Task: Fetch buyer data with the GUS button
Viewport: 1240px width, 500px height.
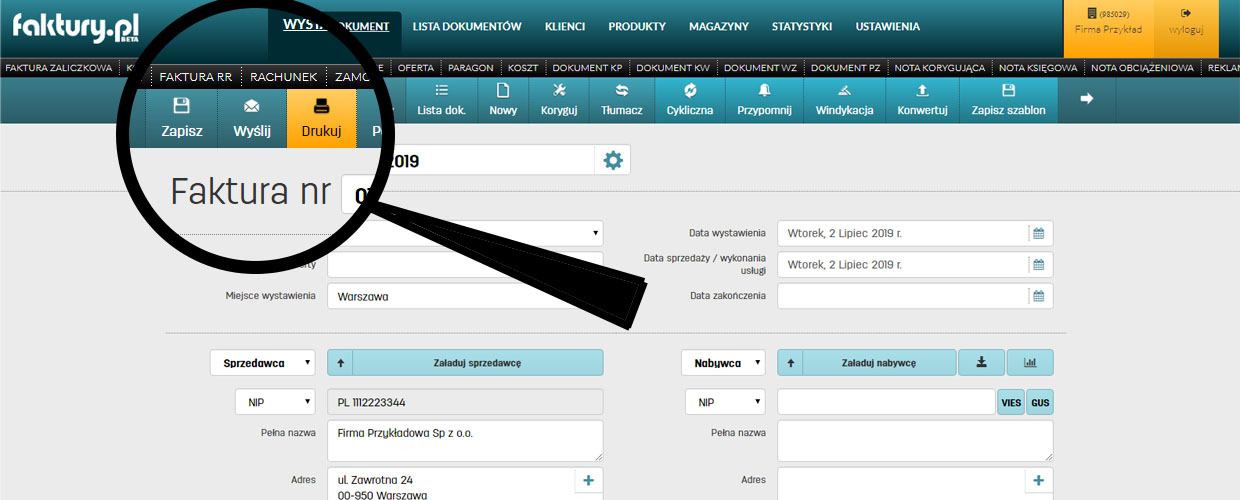Action: tap(1040, 402)
